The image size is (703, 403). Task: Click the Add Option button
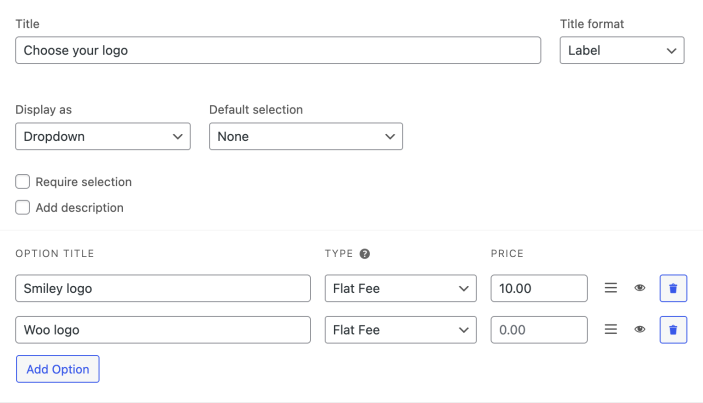coord(58,369)
